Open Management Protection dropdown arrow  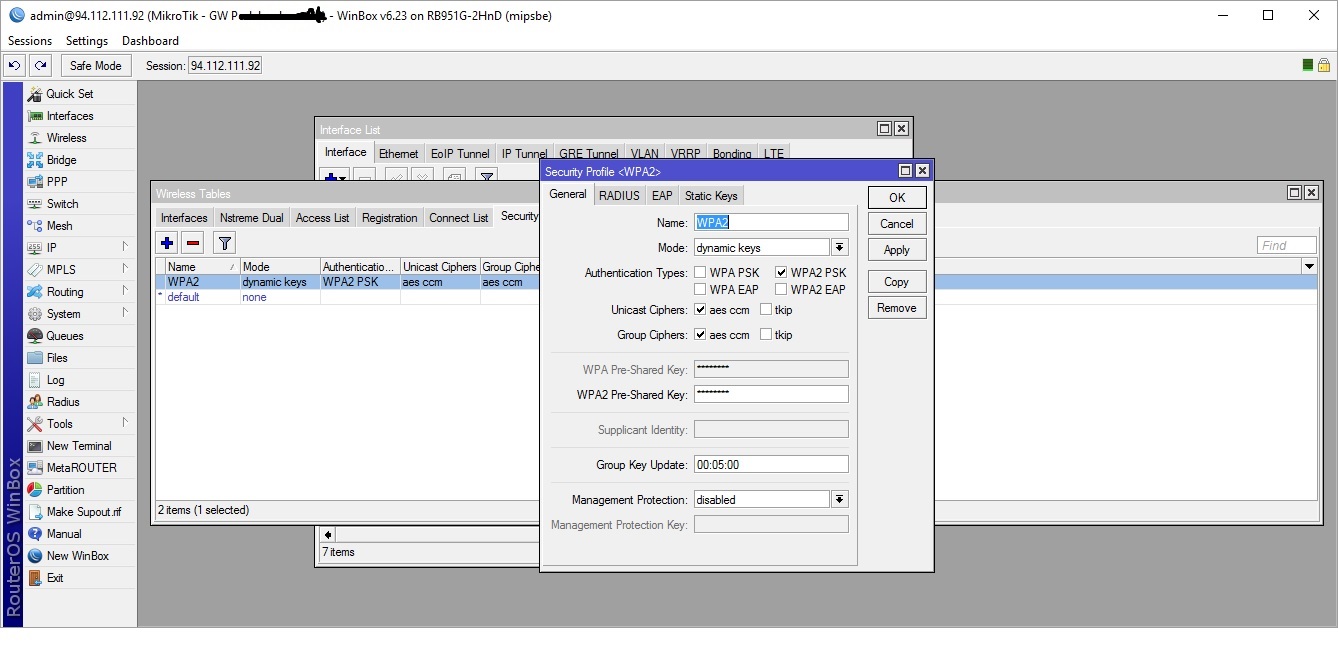point(840,499)
